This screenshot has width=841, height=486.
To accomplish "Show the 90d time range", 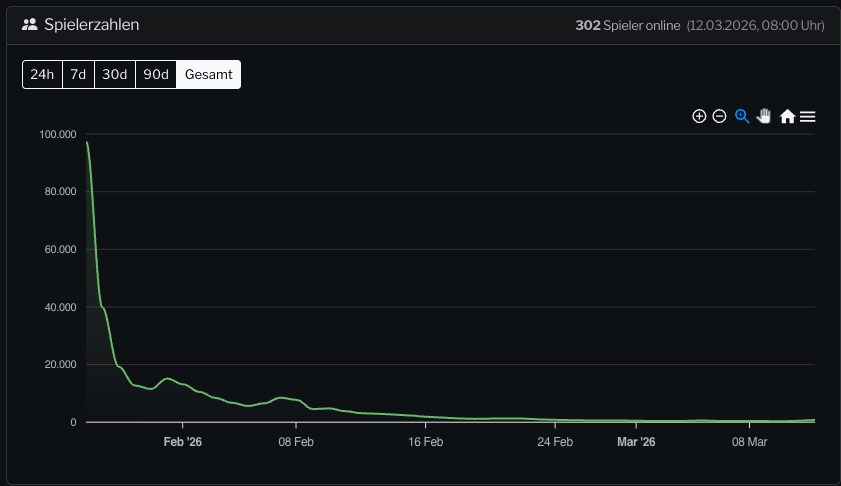I will [x=156, y=75].
